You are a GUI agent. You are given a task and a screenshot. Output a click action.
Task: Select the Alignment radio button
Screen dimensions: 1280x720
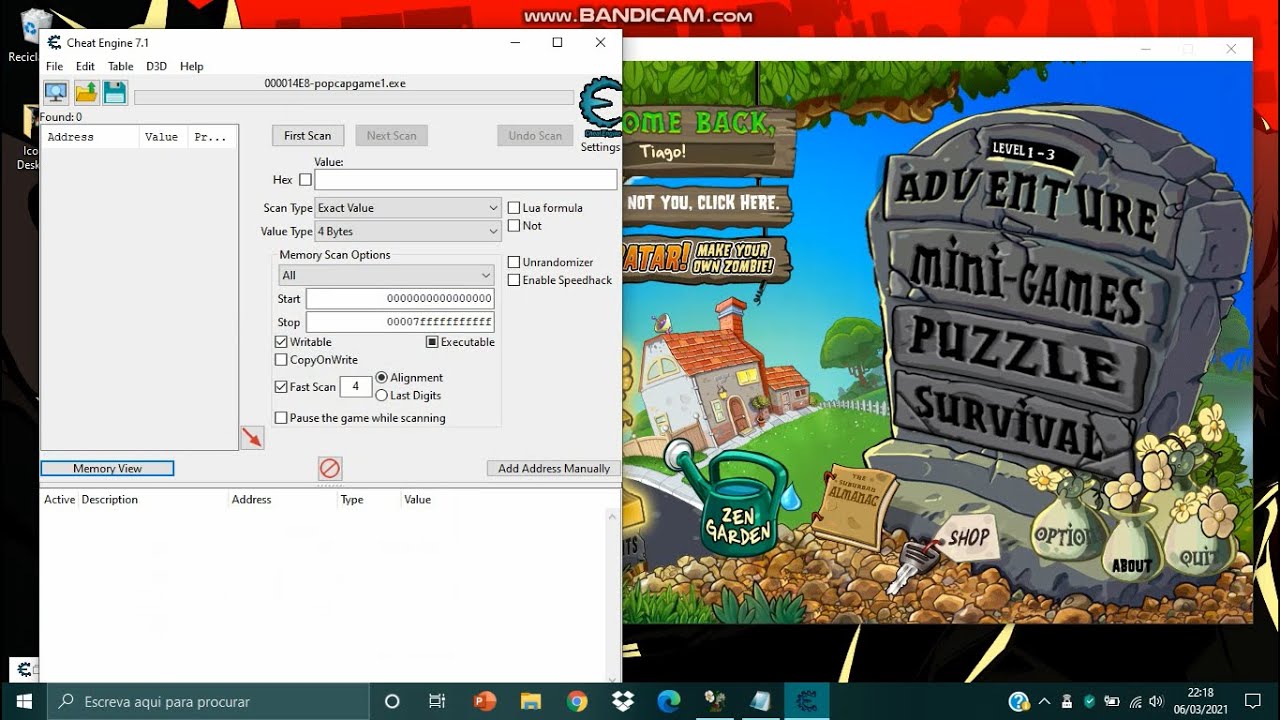[x=382, y=378]
